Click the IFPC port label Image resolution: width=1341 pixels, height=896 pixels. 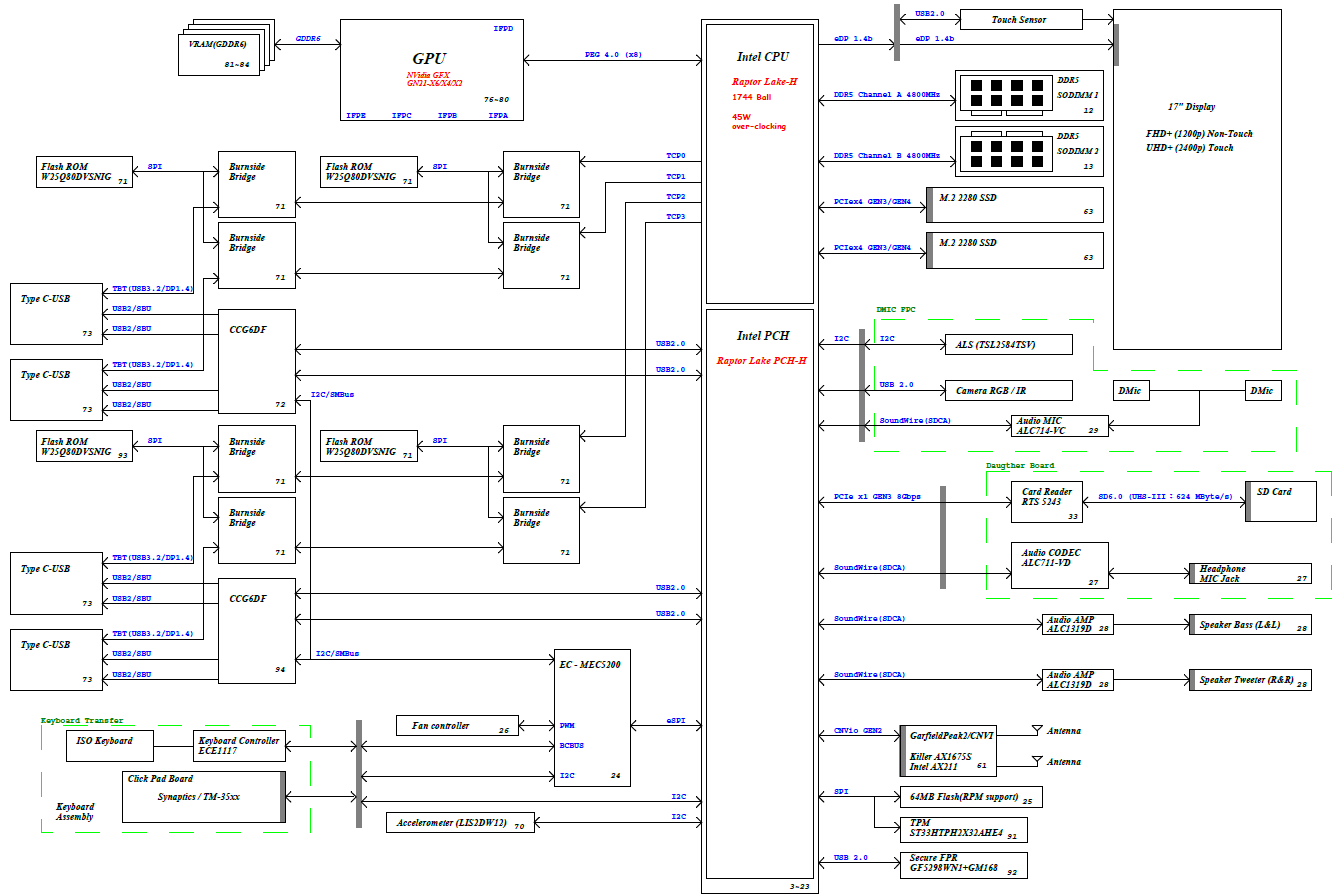point(402,115)
